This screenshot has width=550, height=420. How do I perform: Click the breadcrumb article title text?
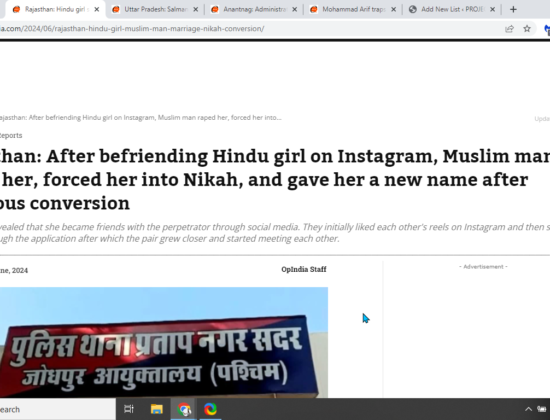coord(140,118)
